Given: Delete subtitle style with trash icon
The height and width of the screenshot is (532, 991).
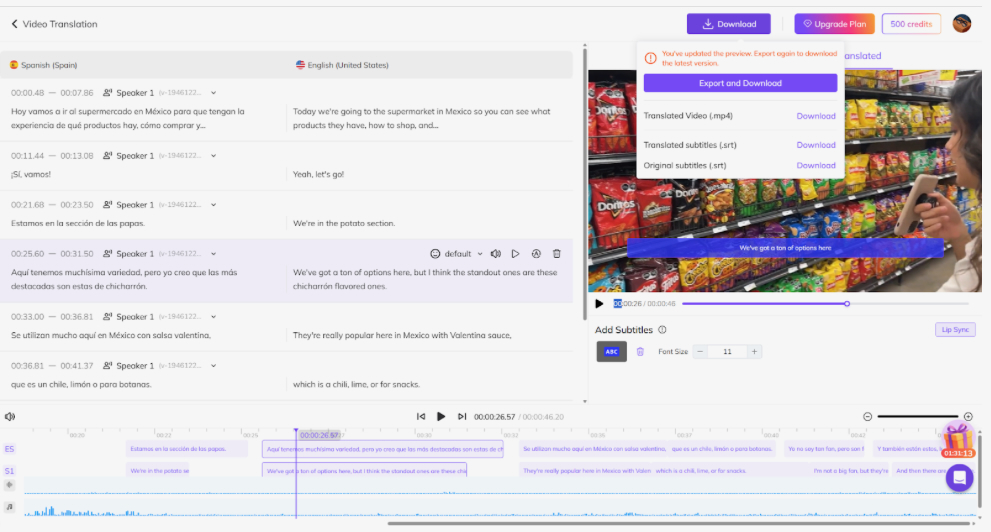Looking at the screenshot, I should tap(640, 352).
